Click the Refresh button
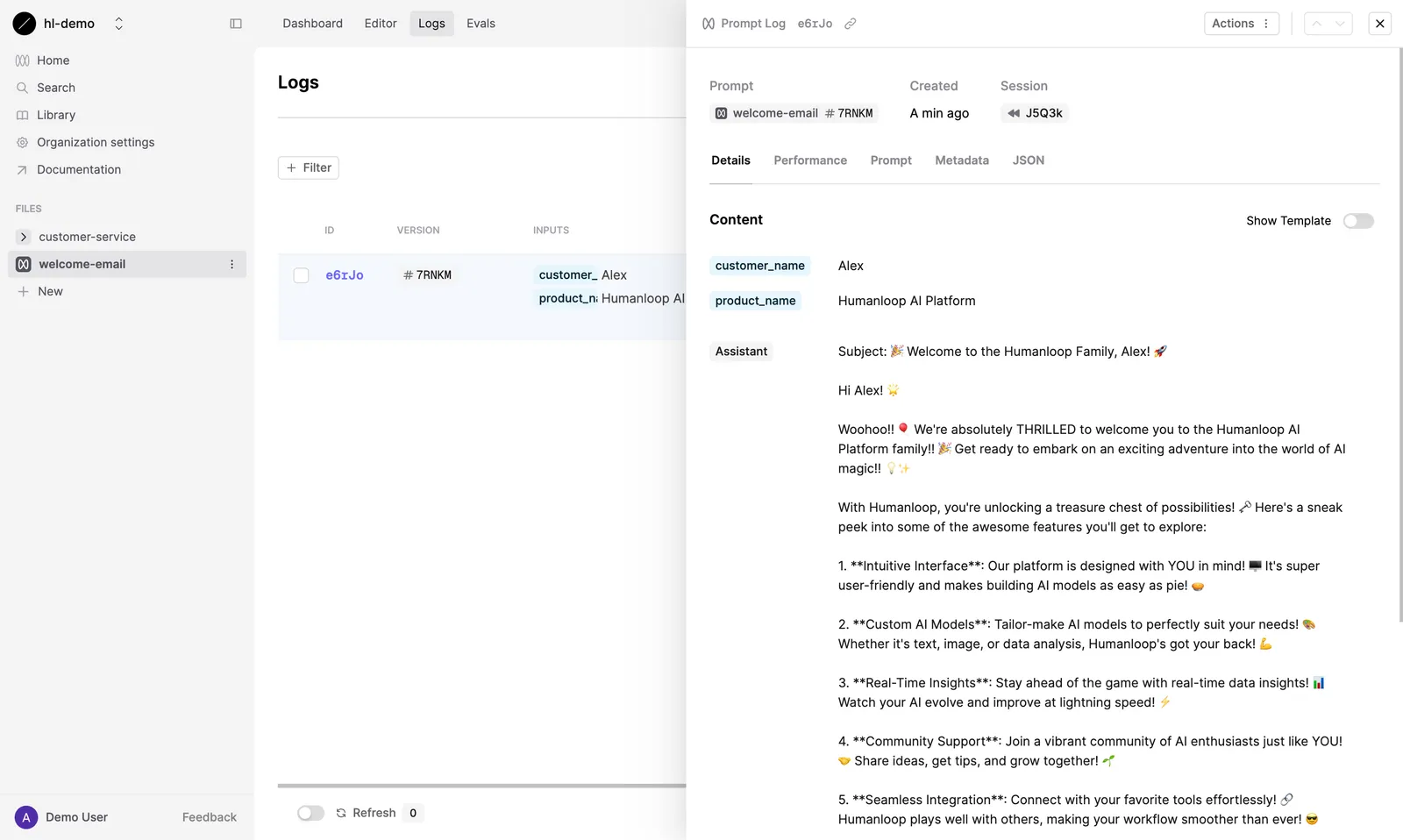Screen dimensions: 1403x840 tap(366, 813)
